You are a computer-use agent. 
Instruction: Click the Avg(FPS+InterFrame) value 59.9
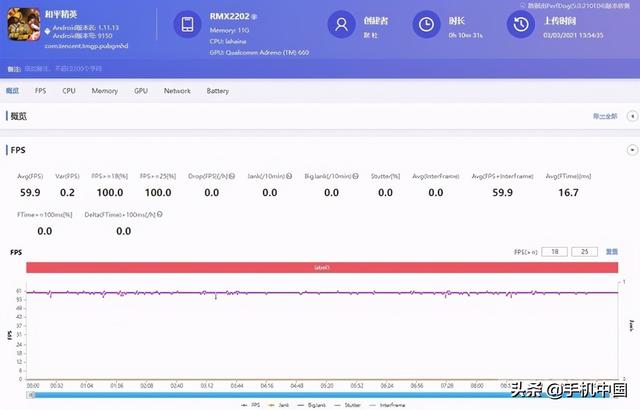(x=502, y=193)
